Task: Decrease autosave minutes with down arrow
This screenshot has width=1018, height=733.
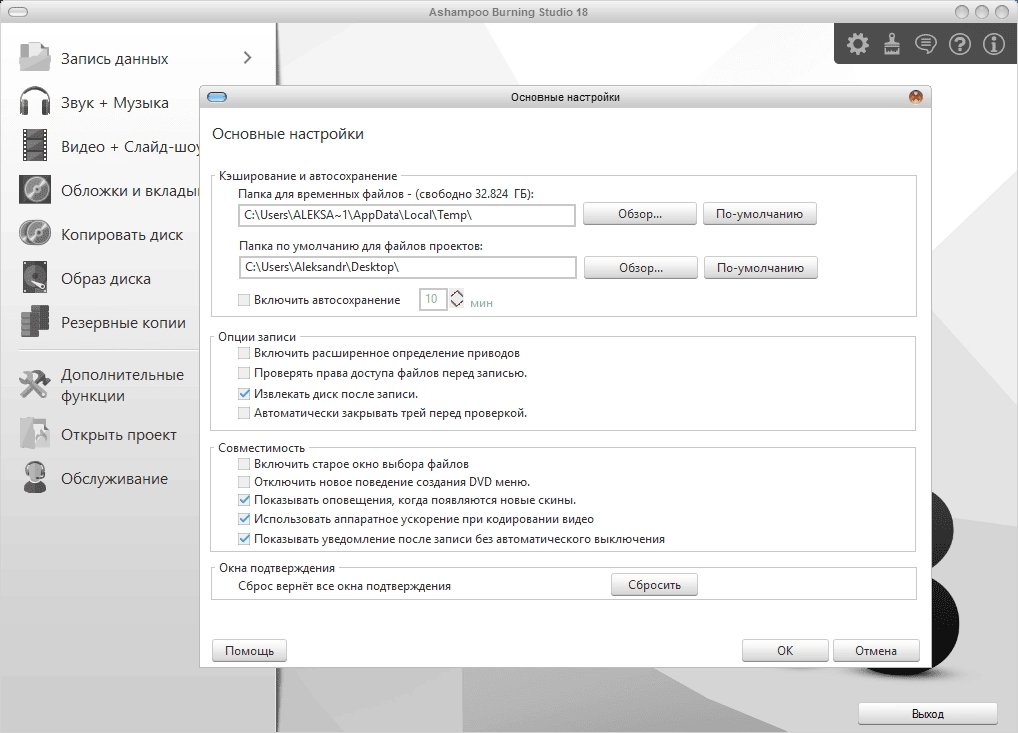Action: click(x=457, y=304)
